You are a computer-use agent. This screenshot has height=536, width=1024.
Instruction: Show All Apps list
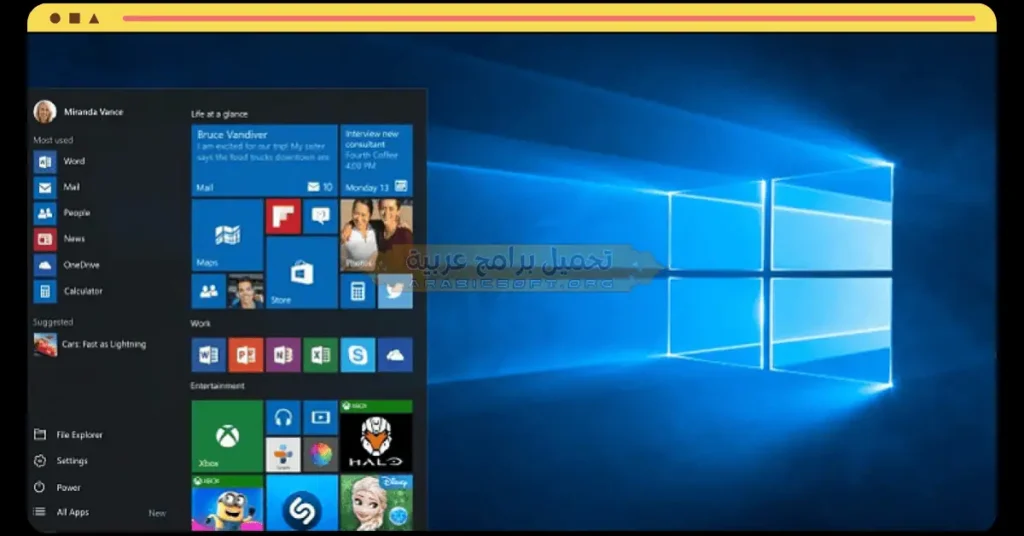61,512
